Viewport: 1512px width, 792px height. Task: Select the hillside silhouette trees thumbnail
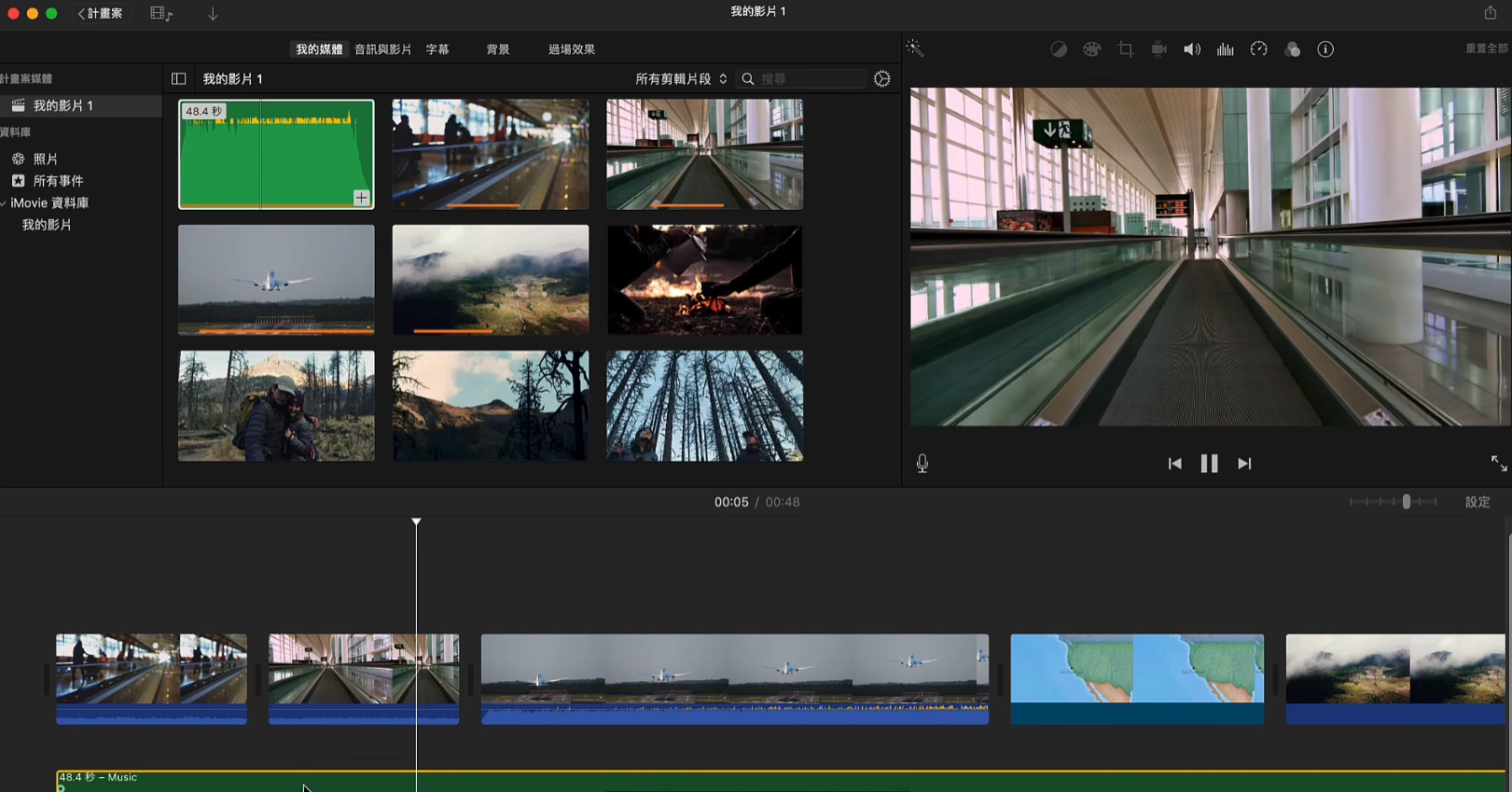coord(491,406)
